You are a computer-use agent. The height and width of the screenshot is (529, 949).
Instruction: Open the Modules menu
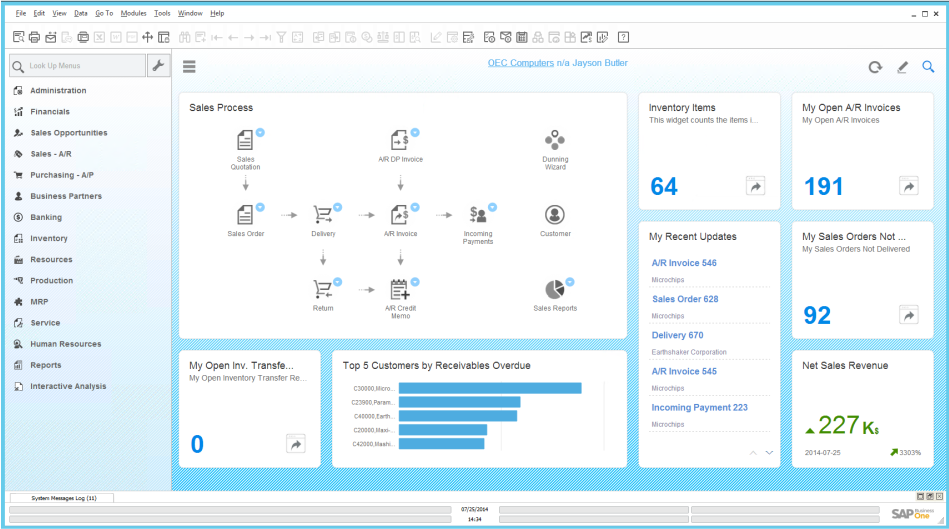click(133, 13)
